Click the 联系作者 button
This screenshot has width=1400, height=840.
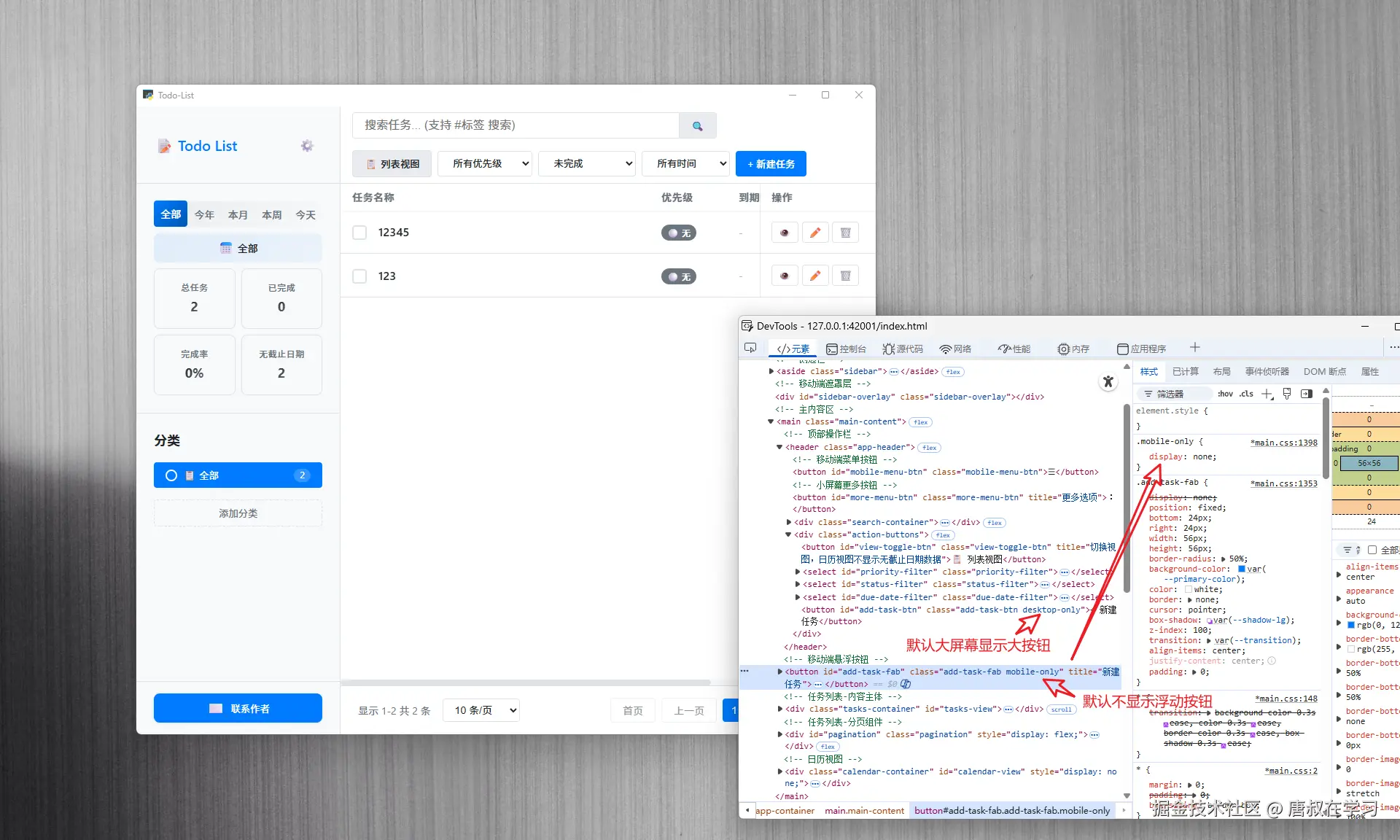[x=238, y=709]
